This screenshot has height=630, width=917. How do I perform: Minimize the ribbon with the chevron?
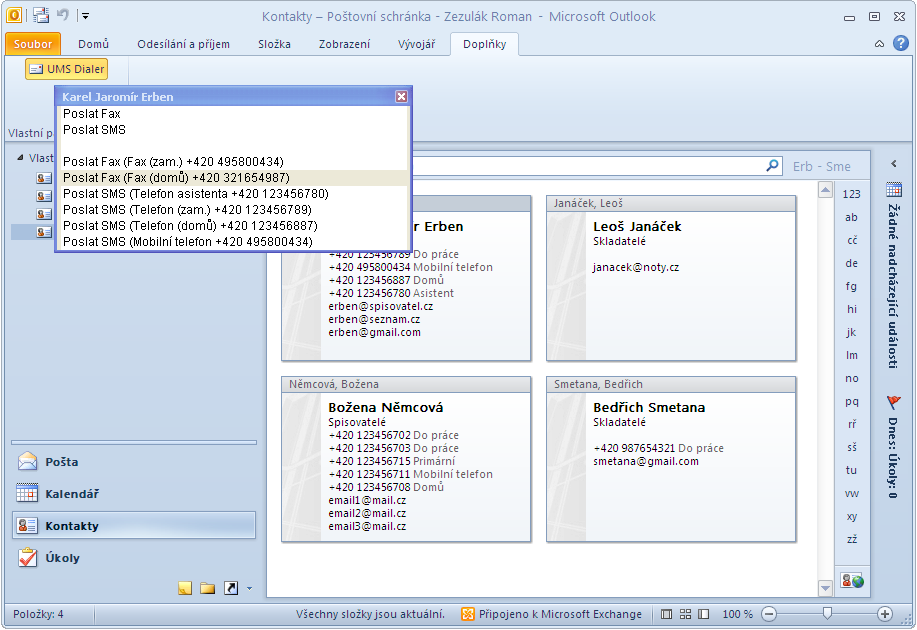pyautogui.click(x=879, y=43)
